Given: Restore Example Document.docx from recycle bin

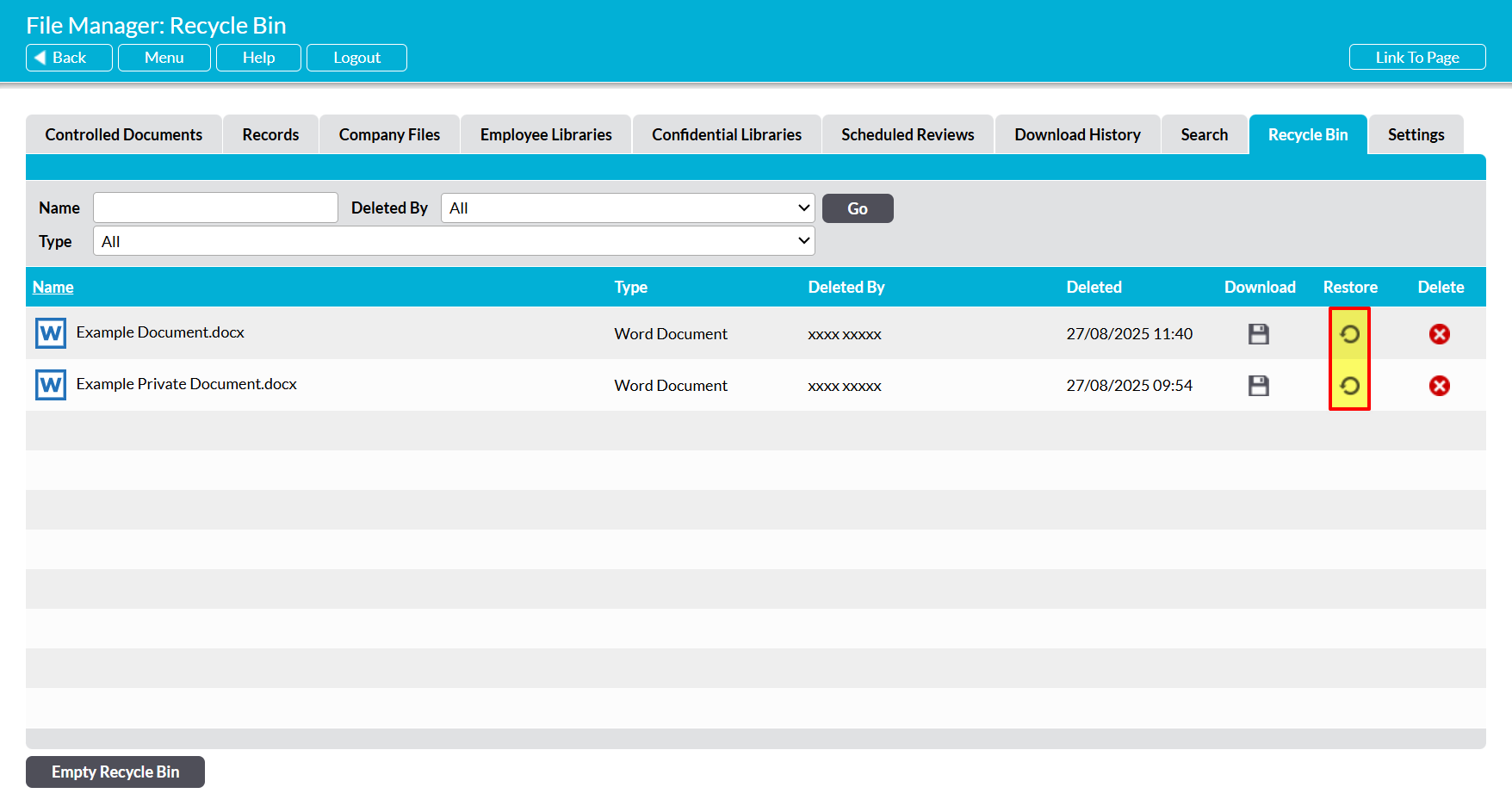Looking at the screenshot, I should tap(1349, 334).
